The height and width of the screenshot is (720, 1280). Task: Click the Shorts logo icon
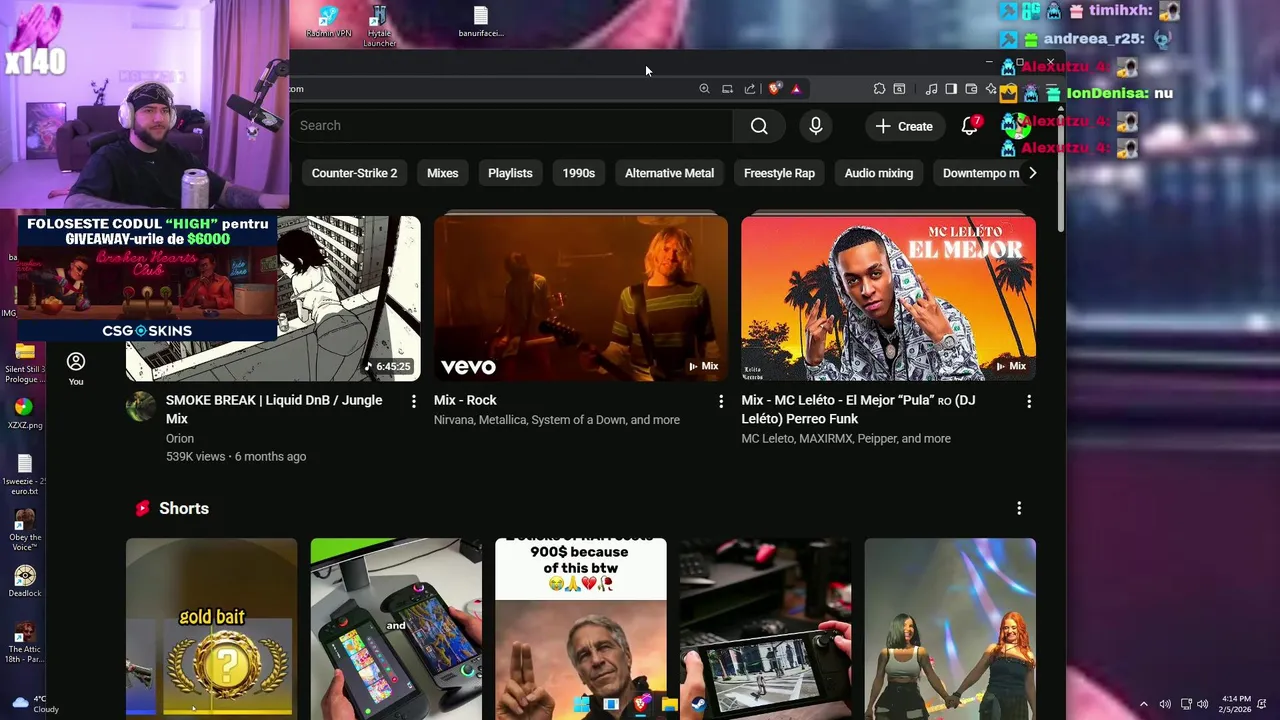point(142,508)
